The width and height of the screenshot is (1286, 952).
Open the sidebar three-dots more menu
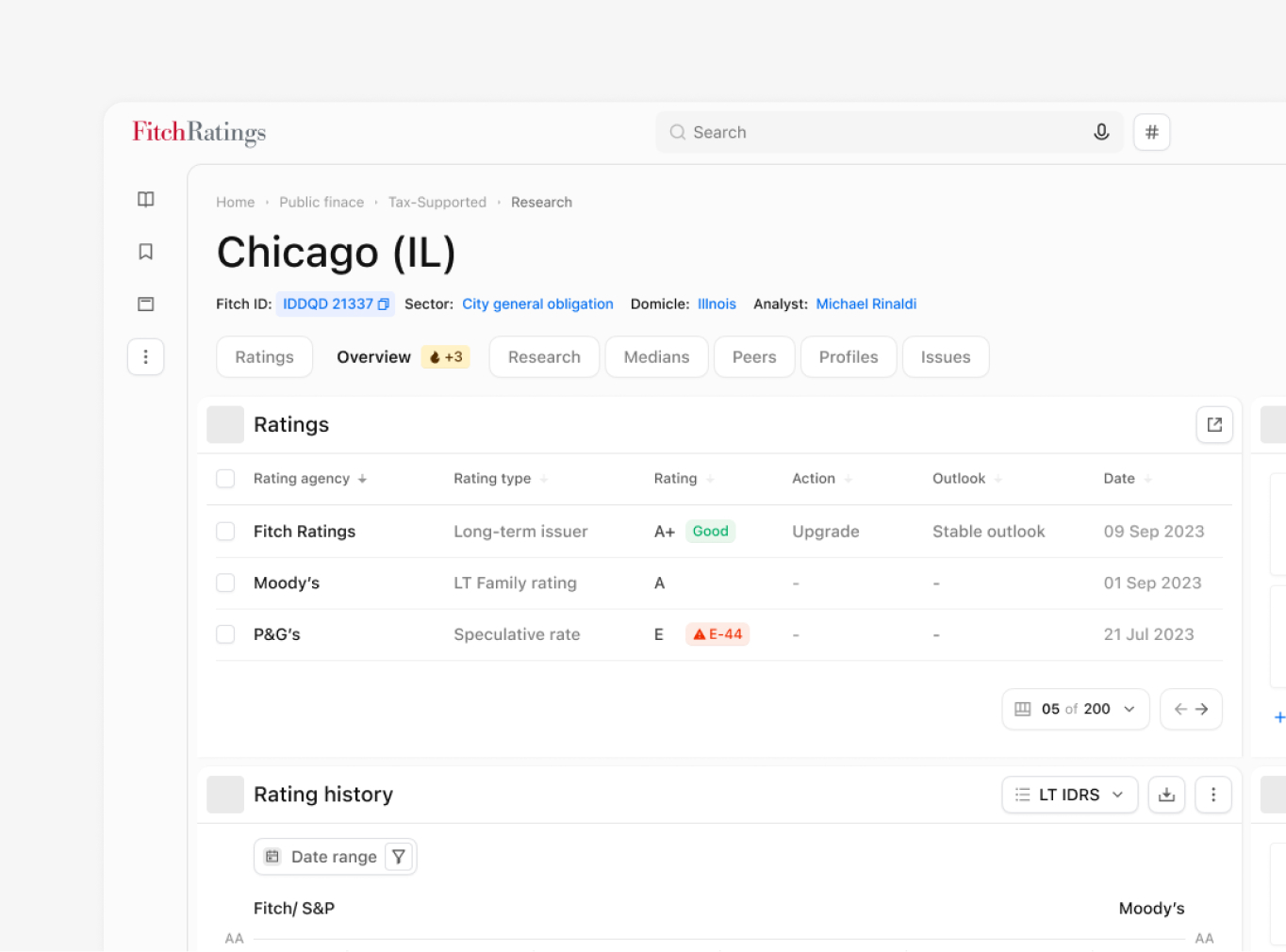tap(145, 356)
